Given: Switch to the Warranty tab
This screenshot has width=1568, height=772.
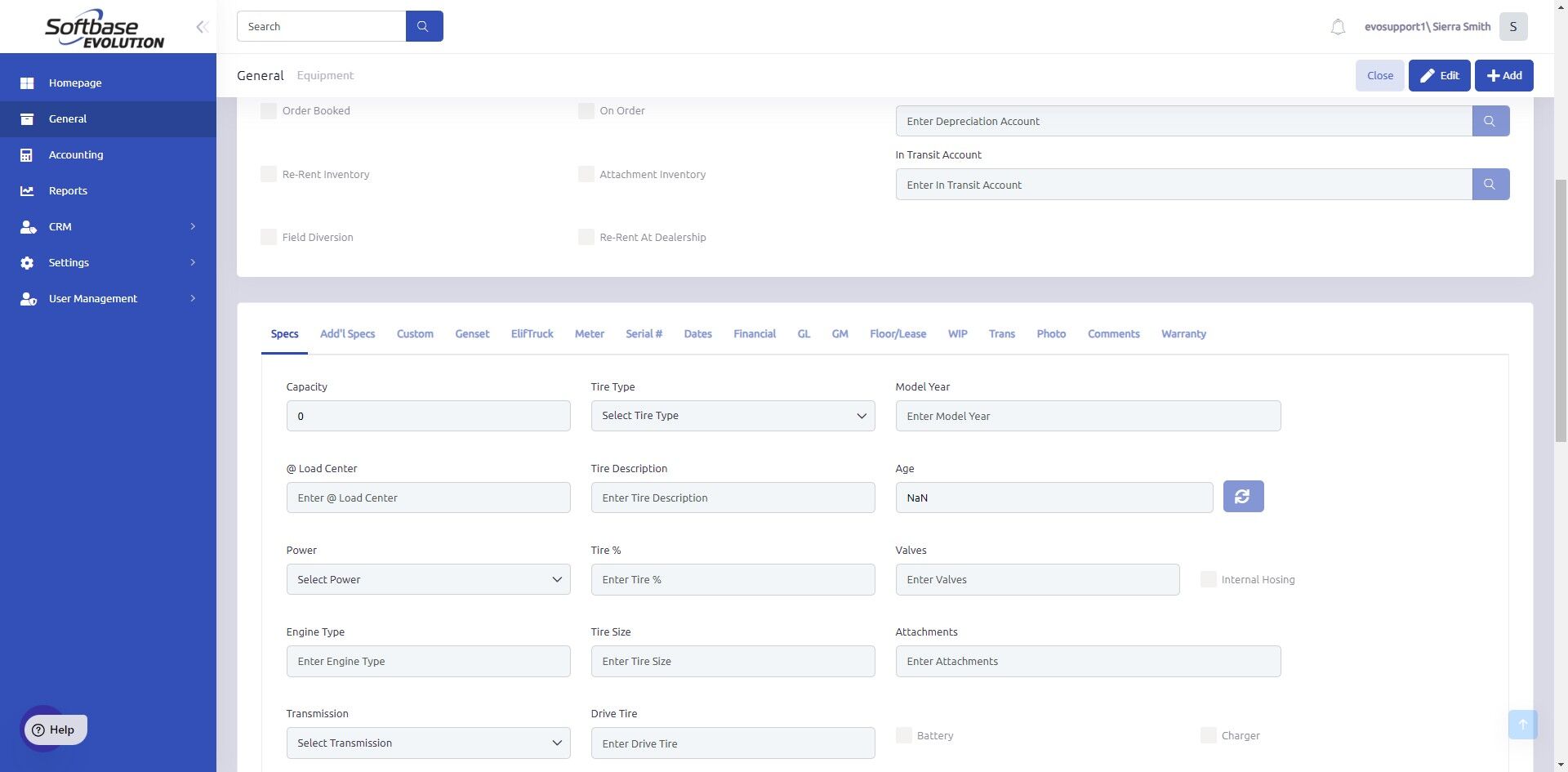Looking at the screenshot, I should 1183,333.
